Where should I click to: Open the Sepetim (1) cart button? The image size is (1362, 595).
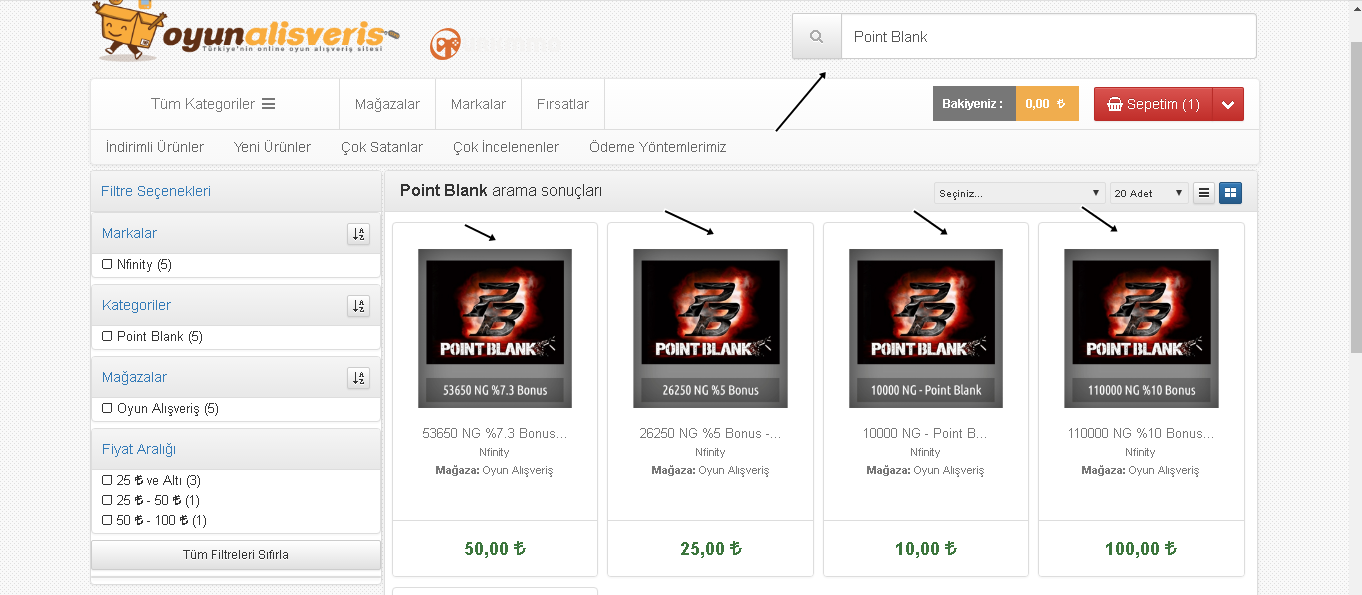pyautogui.click(x=1154, y=104)
